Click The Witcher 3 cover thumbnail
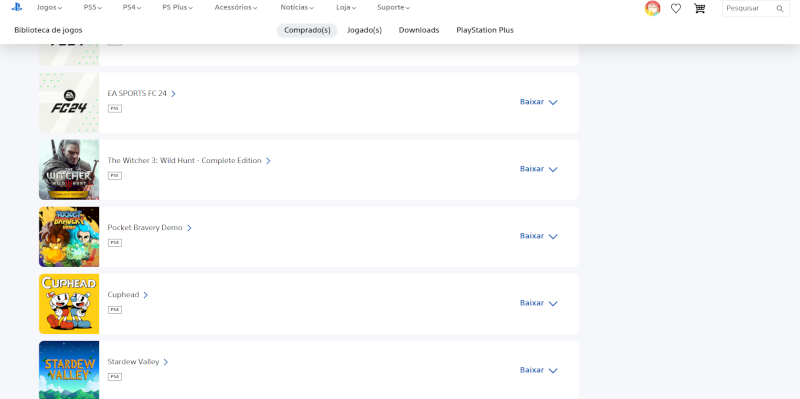The height and width of the screenshot is (399, 800). 69,169
